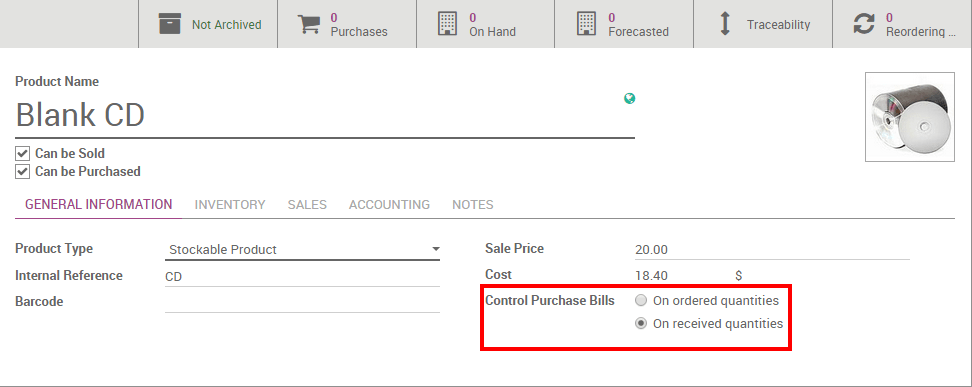
Task: Open the Product Type dropdown
Action: pyautogui.click(x=303, y=249)
